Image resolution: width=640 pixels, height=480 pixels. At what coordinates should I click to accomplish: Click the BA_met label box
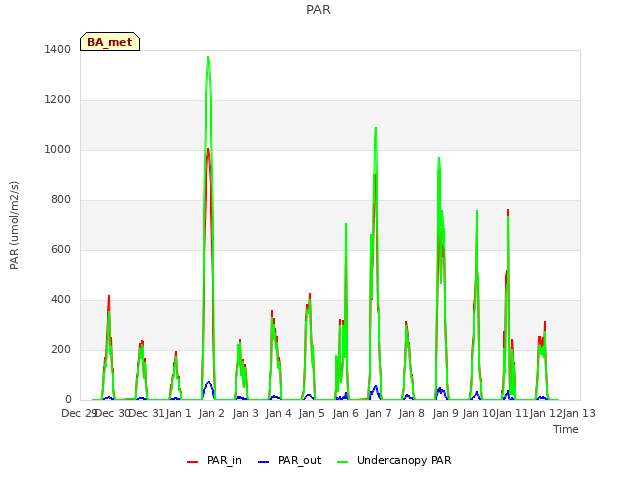tap(110, 42)
